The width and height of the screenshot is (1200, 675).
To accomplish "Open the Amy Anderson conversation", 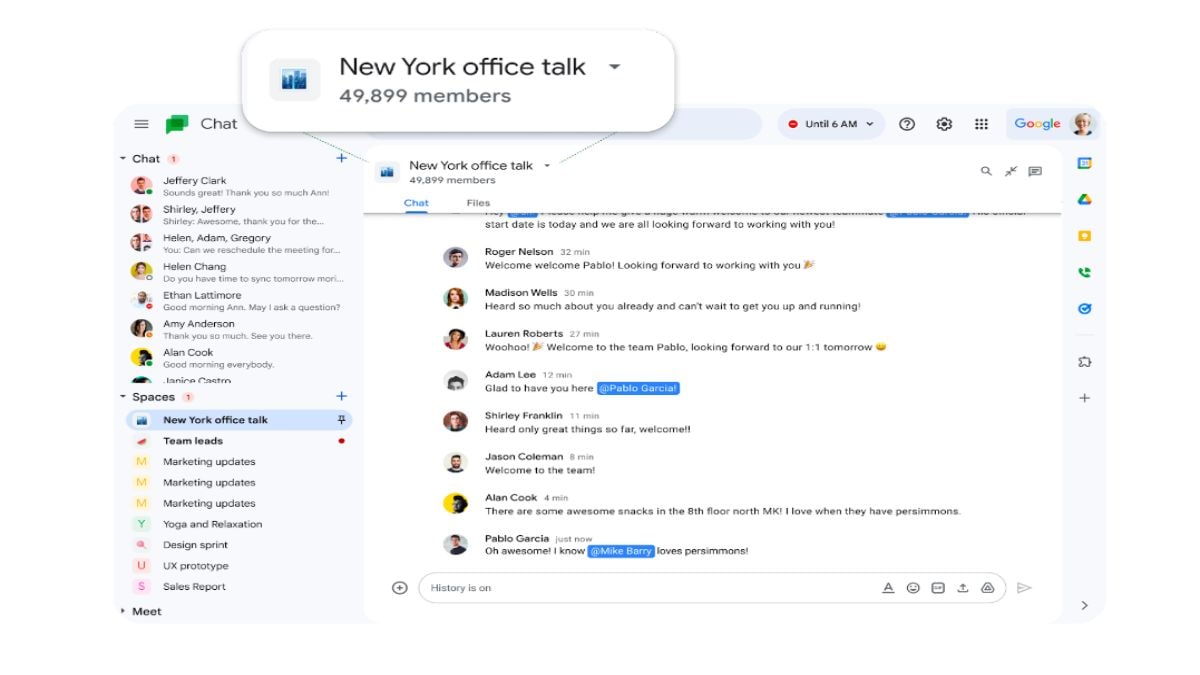I will pyautogui.click(x=240, y=329).
